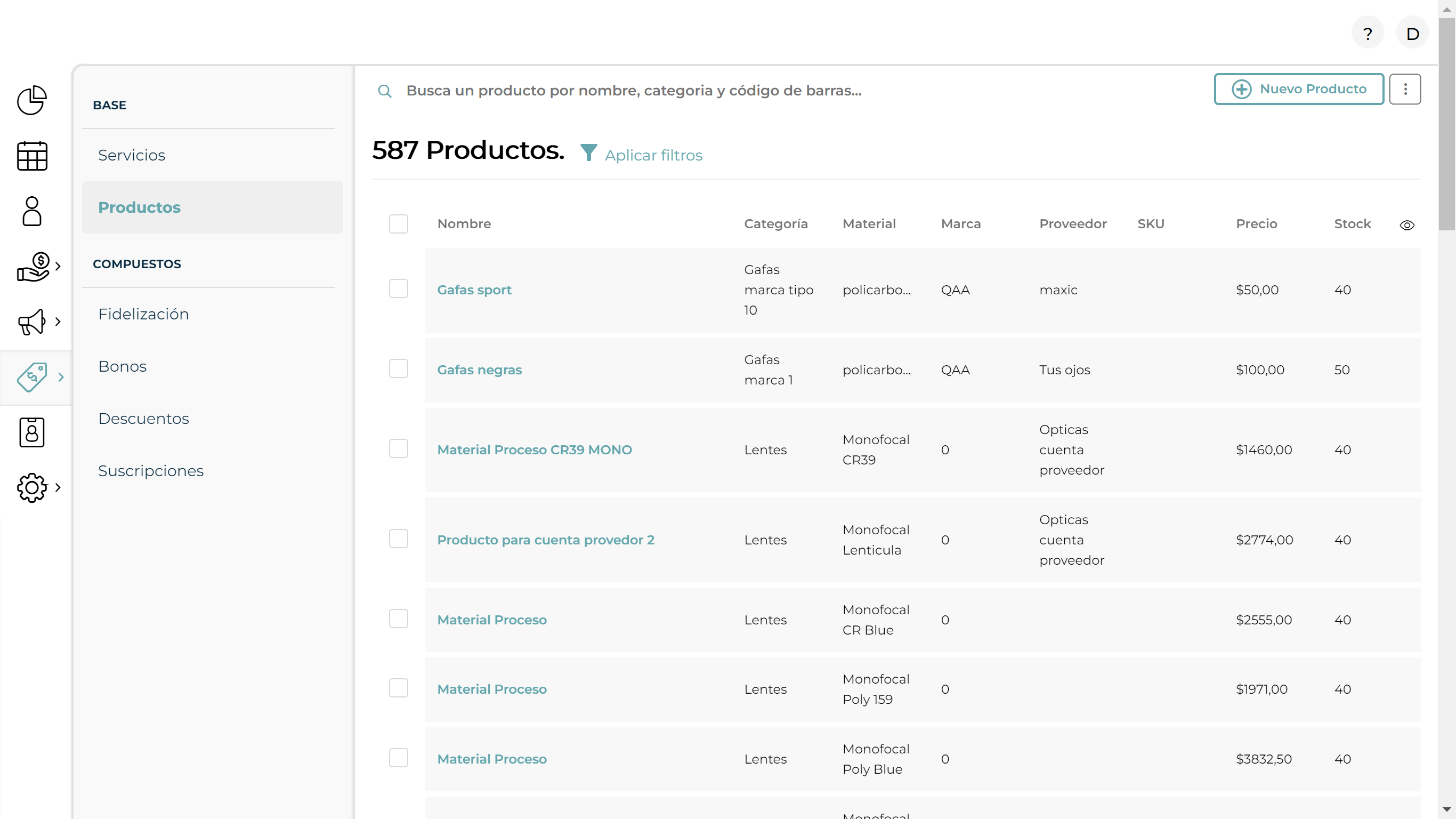The image size is (1456, 819).
Task: Open the staff ID badge icon
Action: (x=31, y=432)
